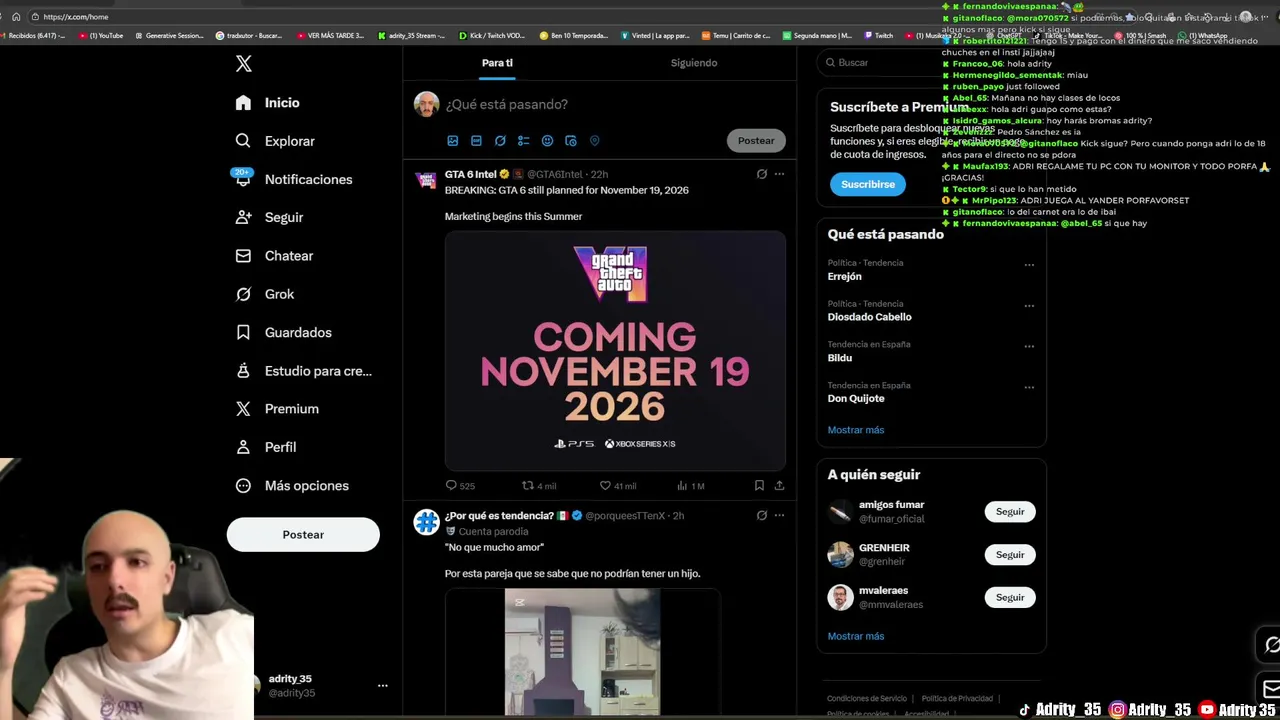
Task: Show more trends under Qué está pasando
Action: coord(856,430)
